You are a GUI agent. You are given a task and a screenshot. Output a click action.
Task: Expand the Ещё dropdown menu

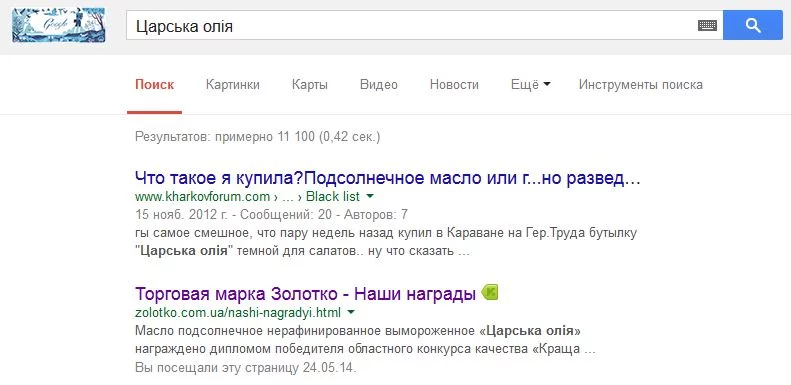[530, 84]
